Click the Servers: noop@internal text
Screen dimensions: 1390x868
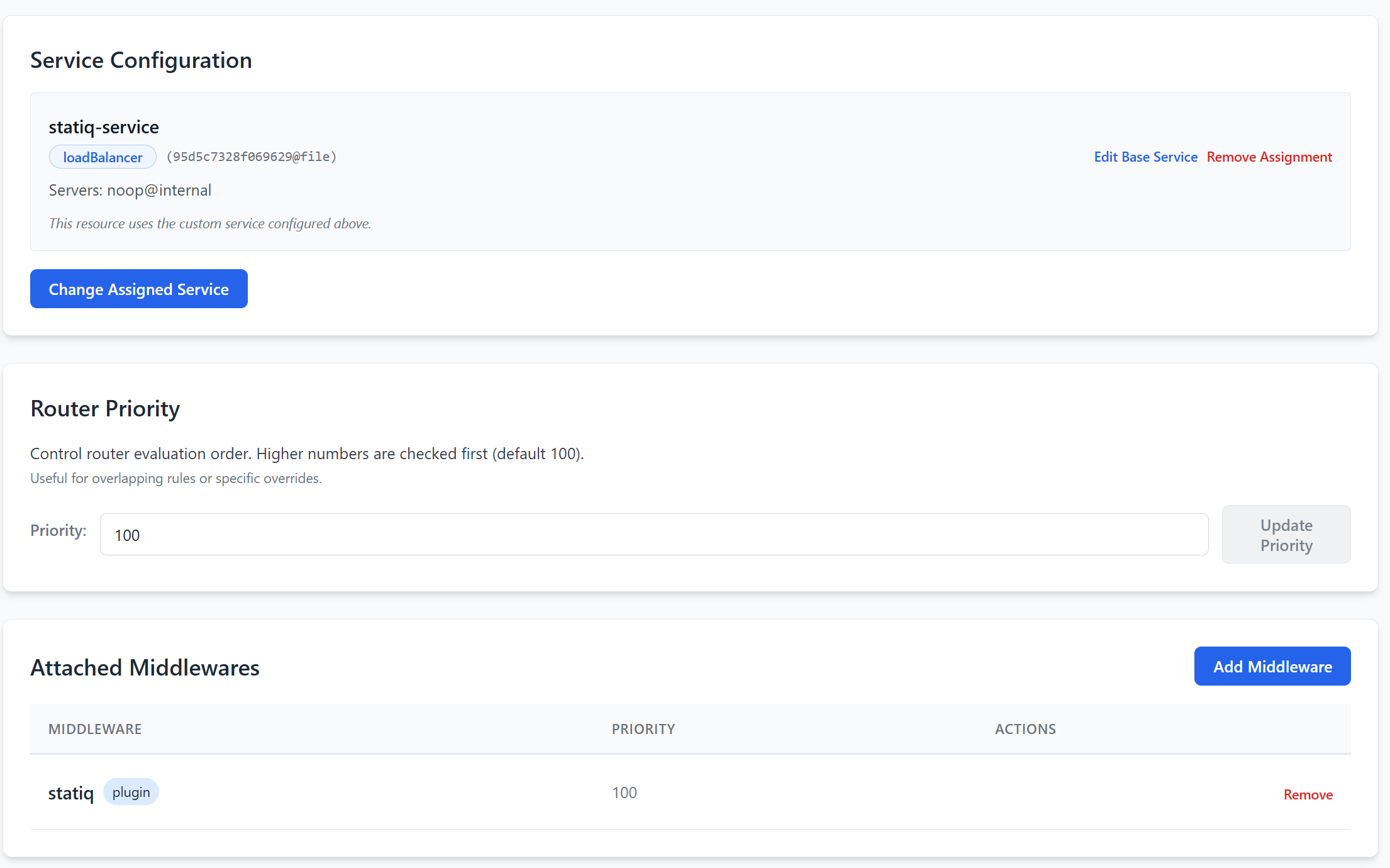pyautogui.click(x=130, y=190)
